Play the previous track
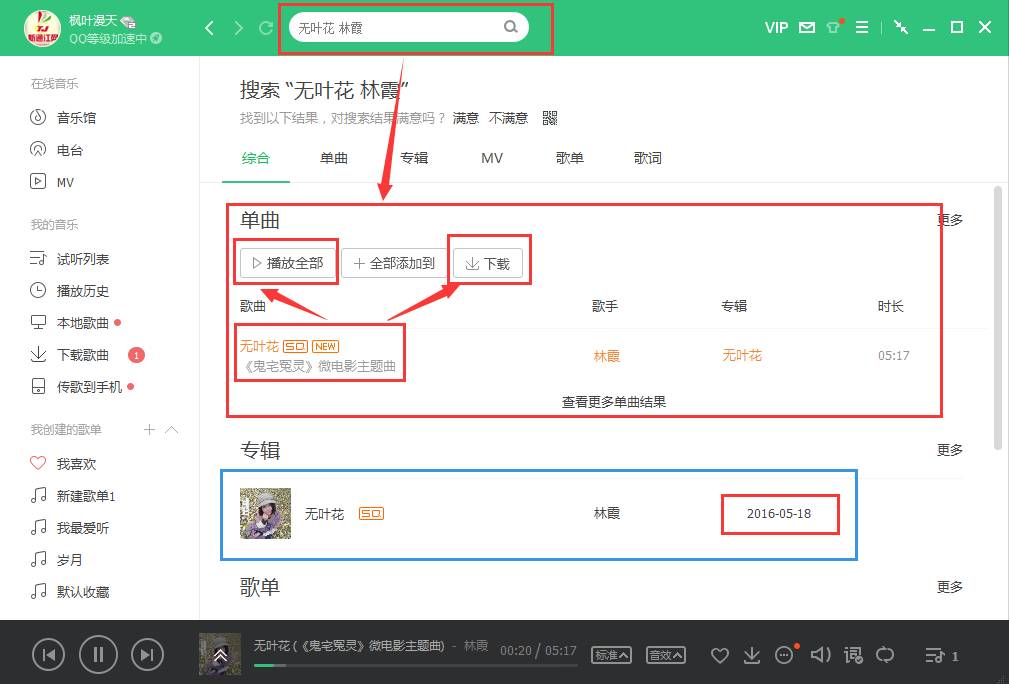This screenshot has height=684, width=1009. tap(48, 654)
